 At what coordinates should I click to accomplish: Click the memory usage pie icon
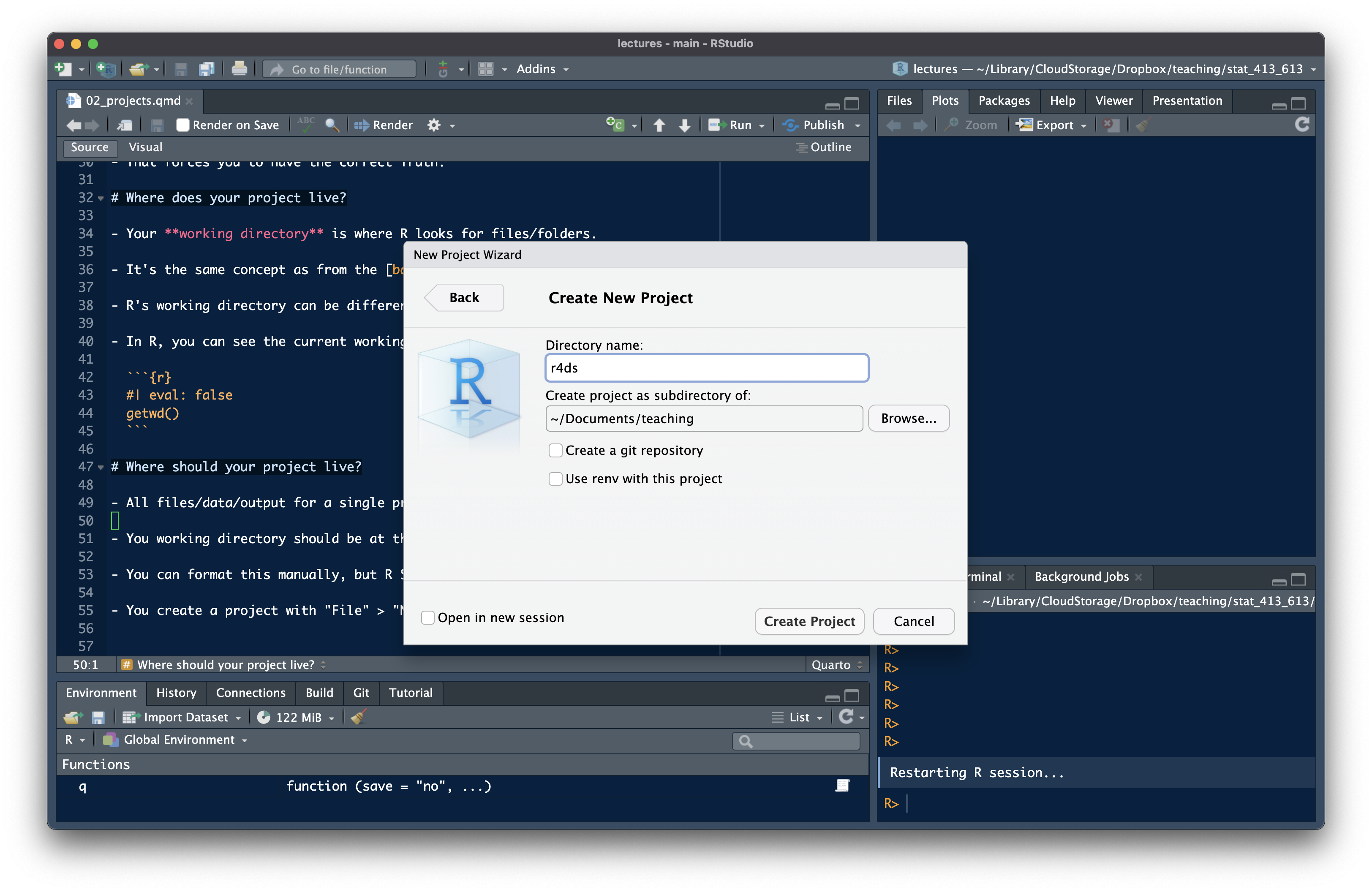click(264, 718)
